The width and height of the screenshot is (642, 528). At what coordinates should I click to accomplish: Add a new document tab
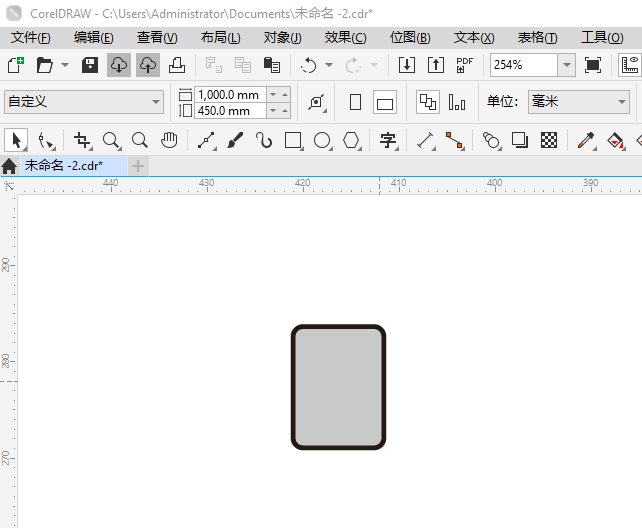pos(138,165)
